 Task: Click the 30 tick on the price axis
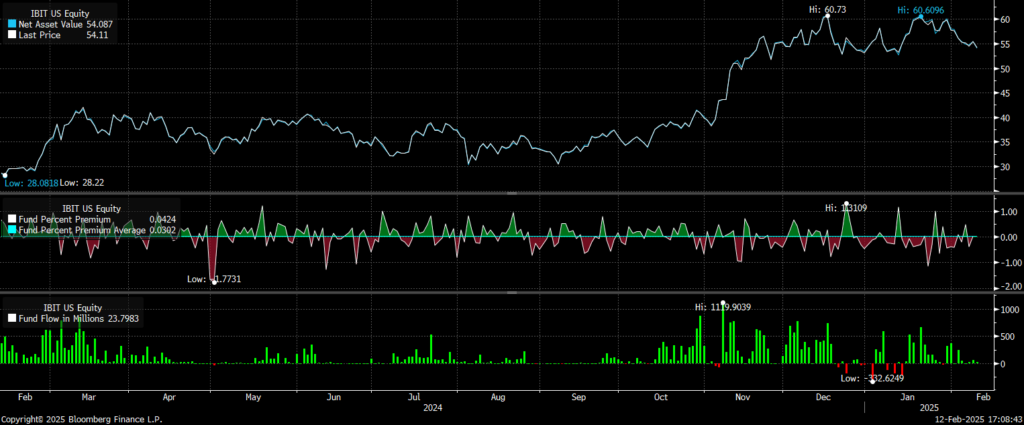[x=1005, y=168]
